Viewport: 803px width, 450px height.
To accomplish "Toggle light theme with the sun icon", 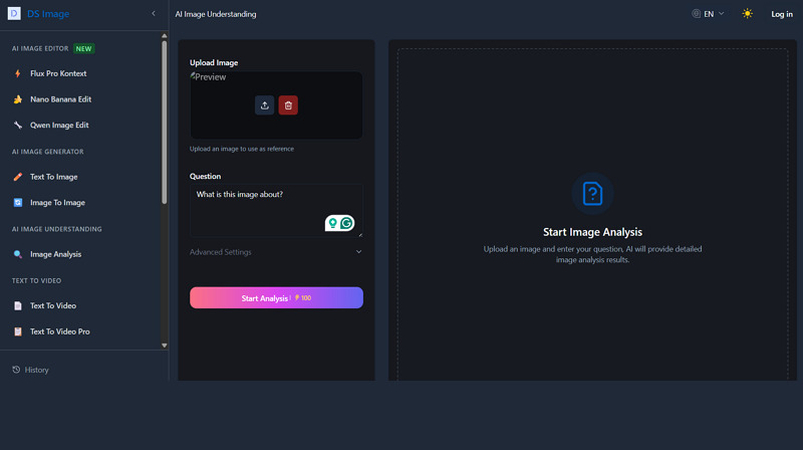I will click(748, 14).
